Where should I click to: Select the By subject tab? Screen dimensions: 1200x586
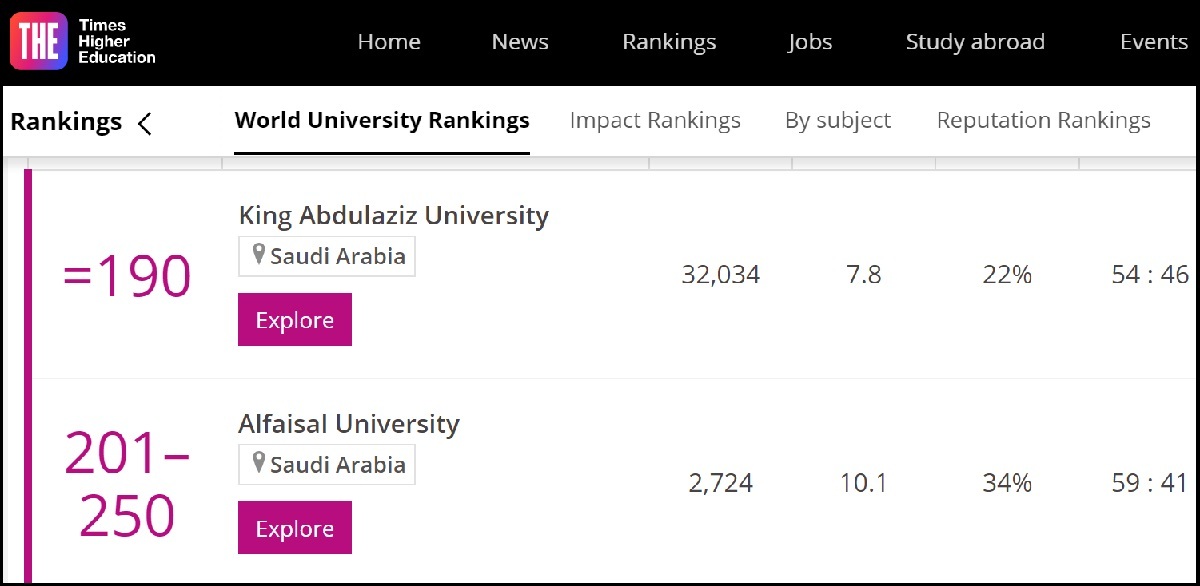(x=838, y=121)
